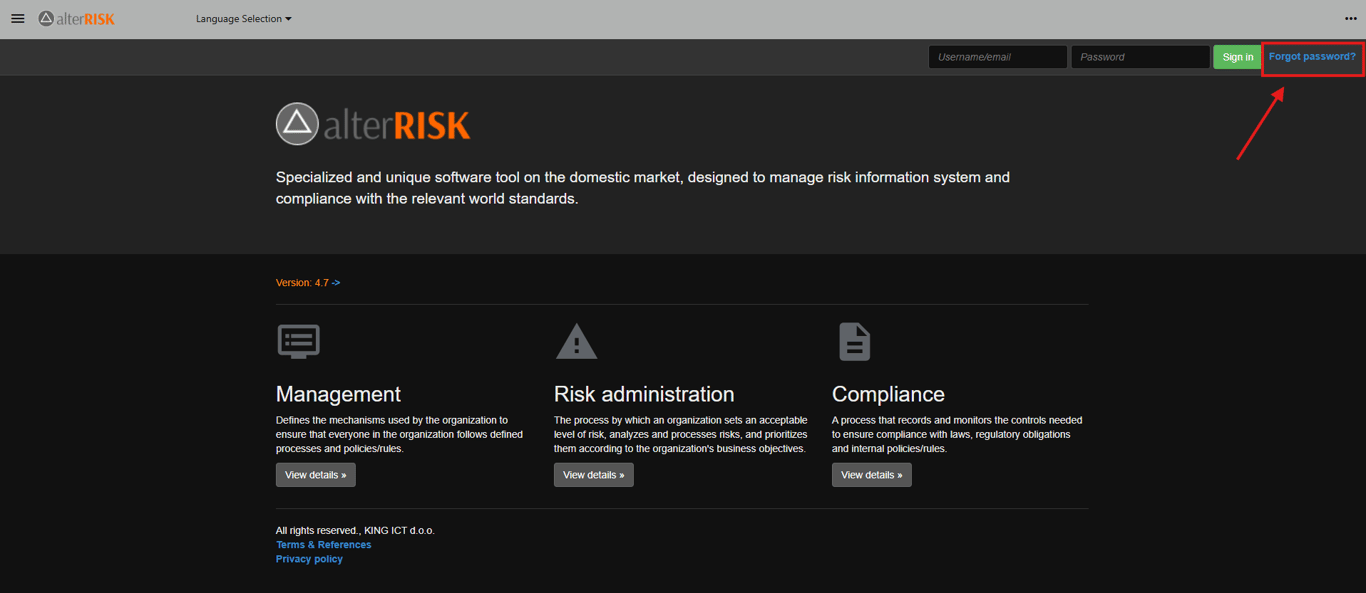1366x593 pixels.
Task: View details for Management
Action: pyautogui.click(x=316, y=475)
